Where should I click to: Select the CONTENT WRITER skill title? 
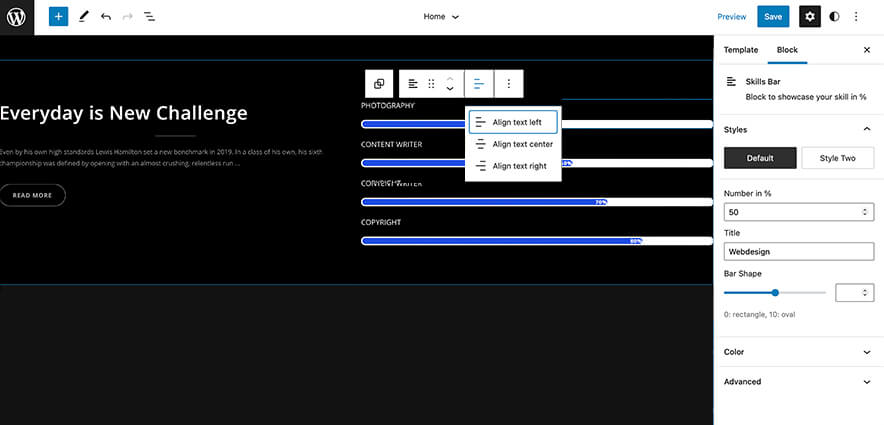(x=391, y=144)
